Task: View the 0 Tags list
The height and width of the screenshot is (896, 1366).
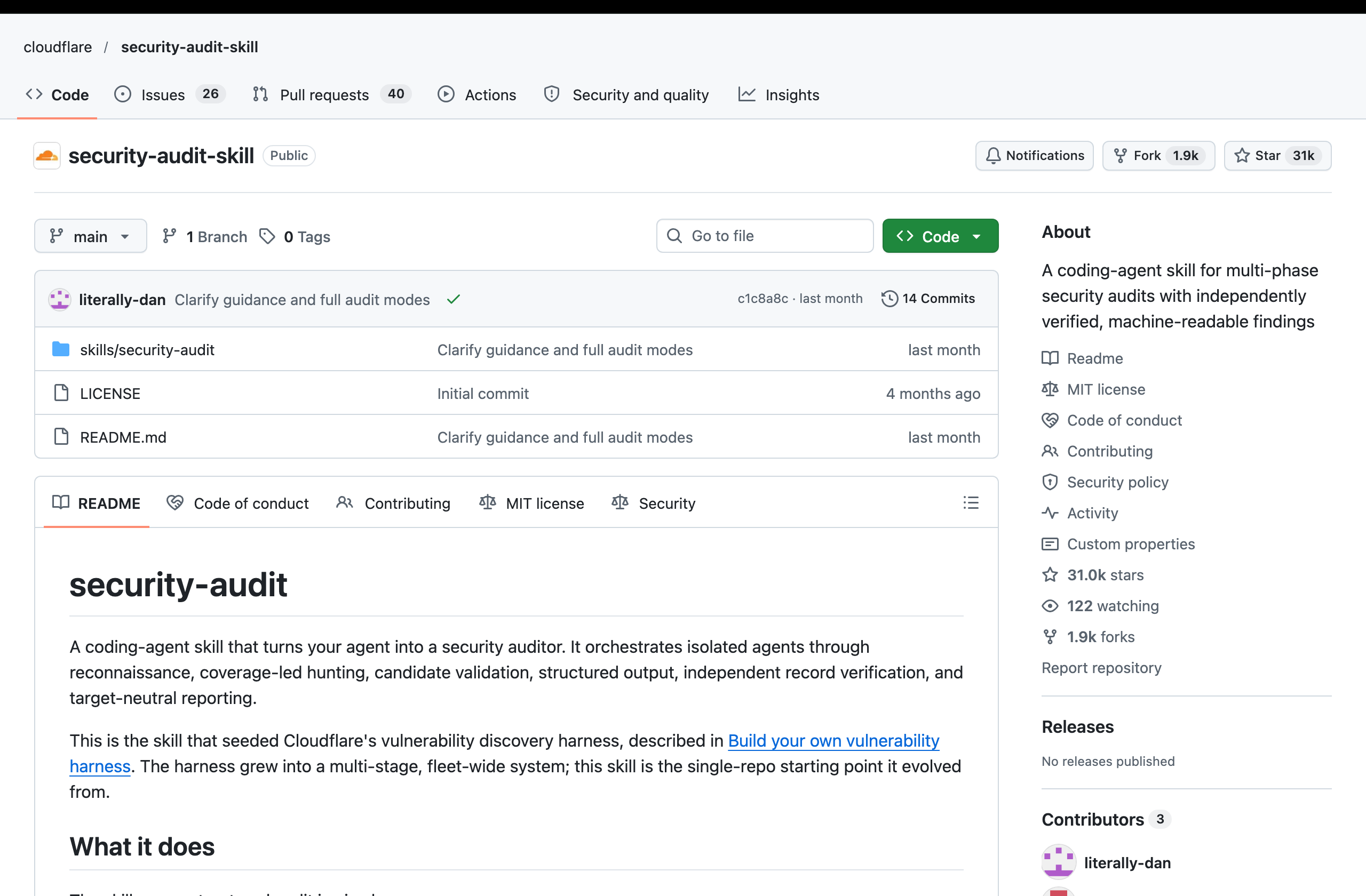Action: (295, 236)
